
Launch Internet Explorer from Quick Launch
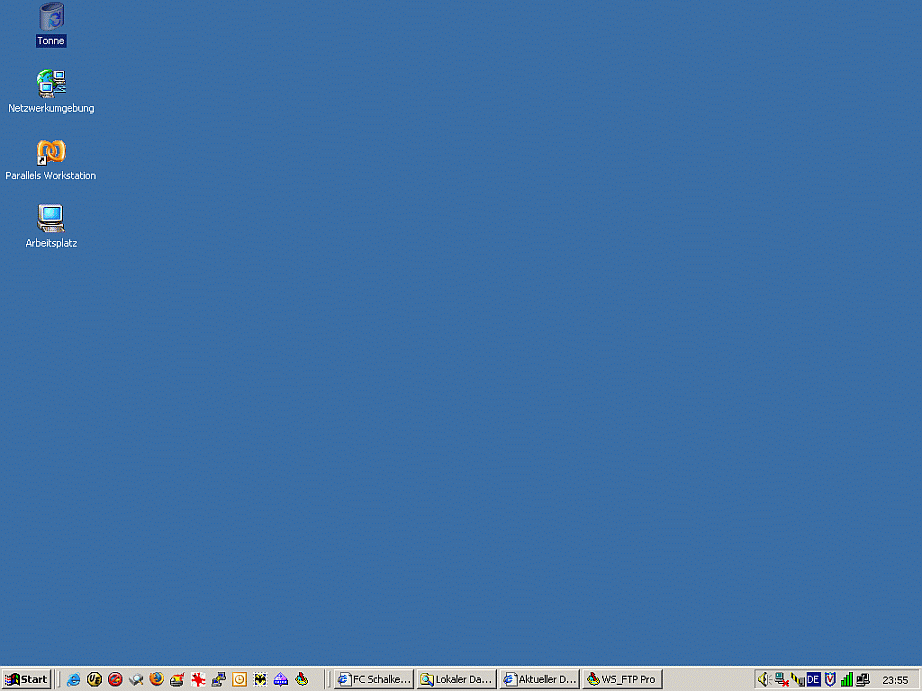(74, 679)
